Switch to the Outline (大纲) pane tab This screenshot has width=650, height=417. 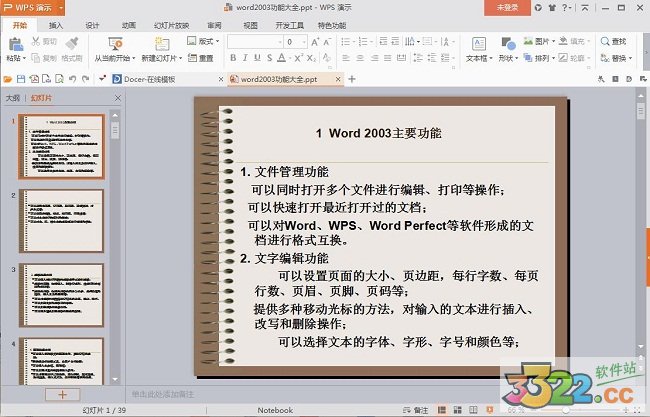point(13,98)
